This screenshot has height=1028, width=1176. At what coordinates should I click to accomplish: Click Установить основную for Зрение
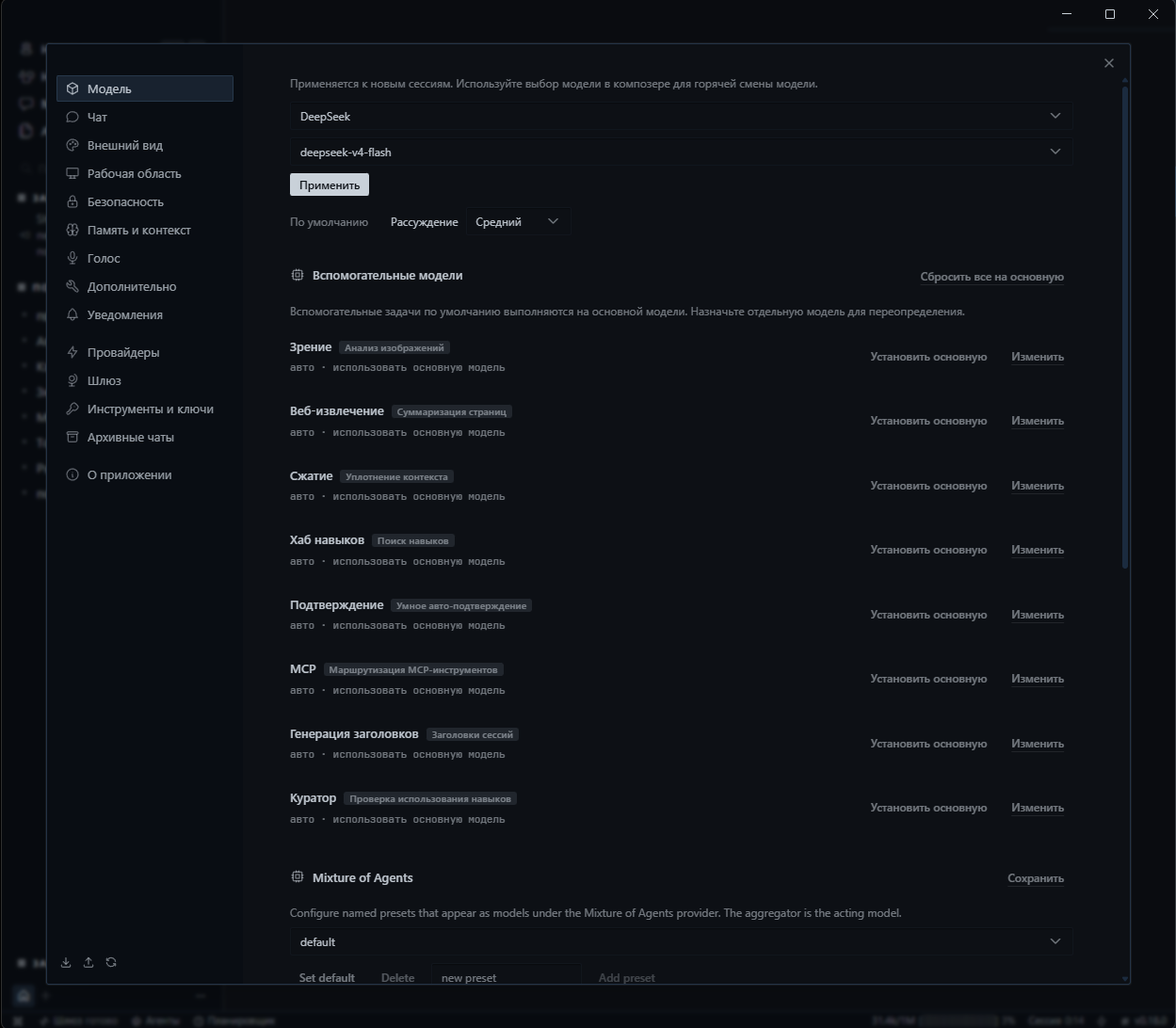(x=928, y=357)
